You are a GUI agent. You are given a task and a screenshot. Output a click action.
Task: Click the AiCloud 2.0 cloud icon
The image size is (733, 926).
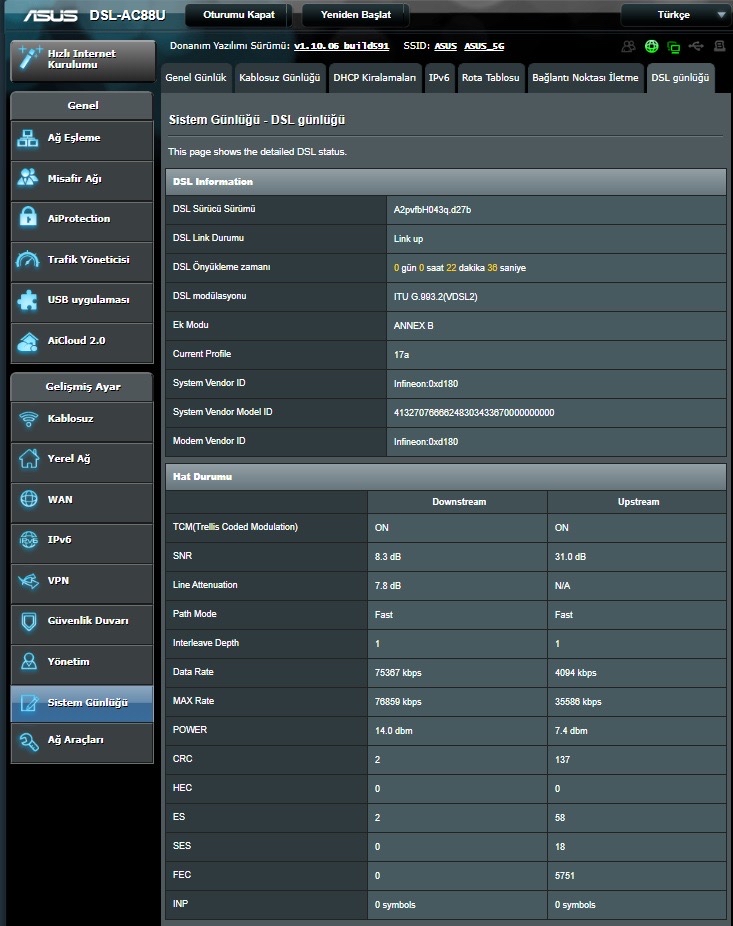(28, 341)
